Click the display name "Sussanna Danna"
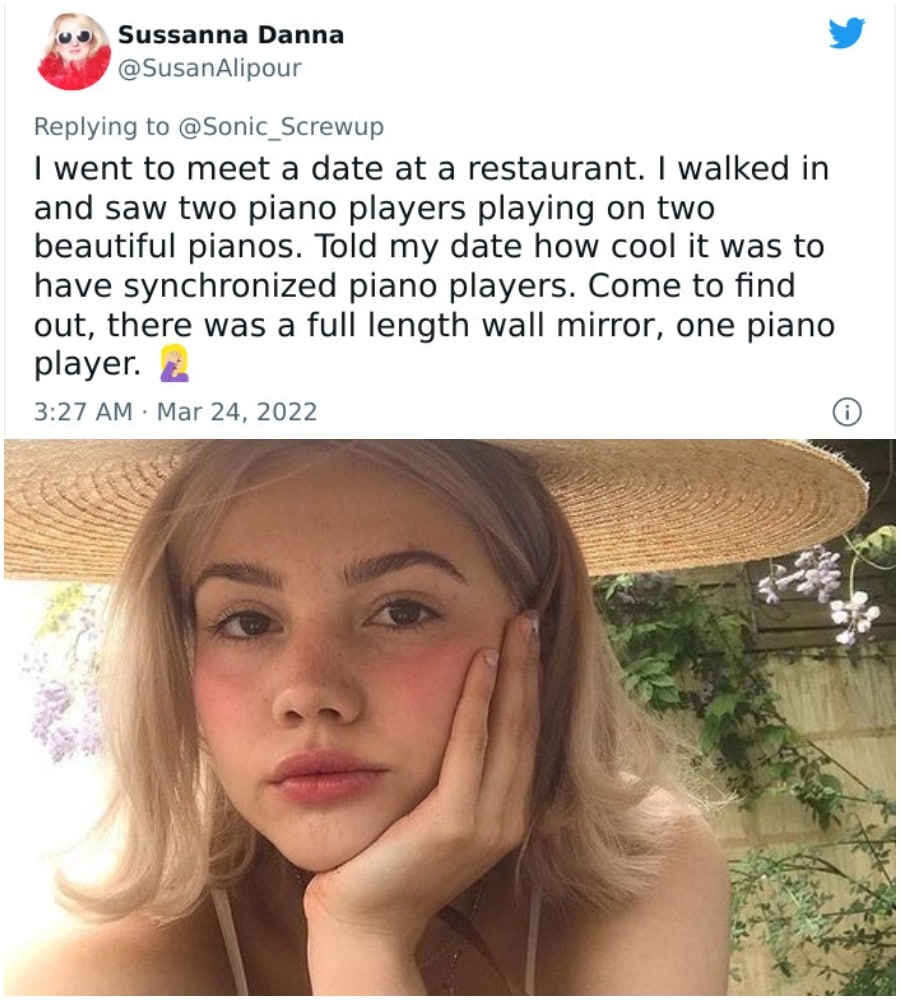The image size is (900, 1000). [x=231, y=35]
